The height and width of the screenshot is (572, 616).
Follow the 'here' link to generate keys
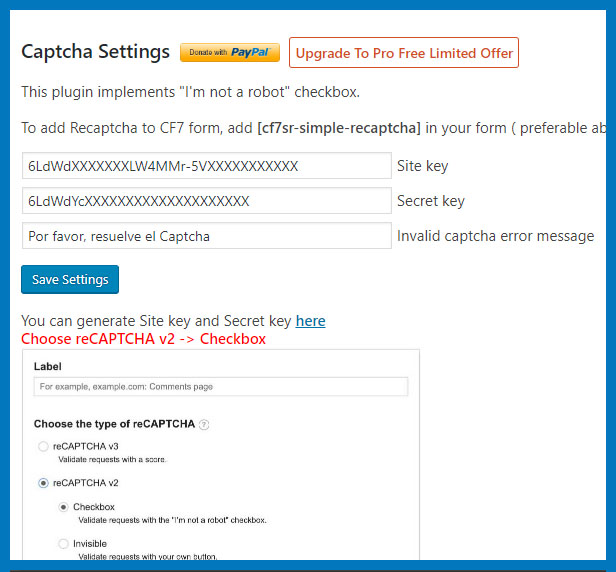click(x=310, y=321)
